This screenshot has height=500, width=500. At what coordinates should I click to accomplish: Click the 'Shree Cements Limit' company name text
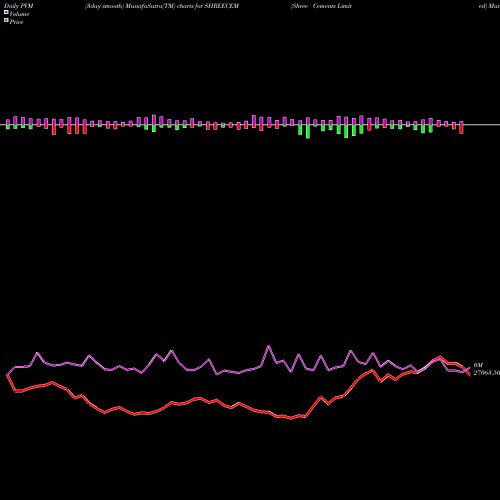321,6
